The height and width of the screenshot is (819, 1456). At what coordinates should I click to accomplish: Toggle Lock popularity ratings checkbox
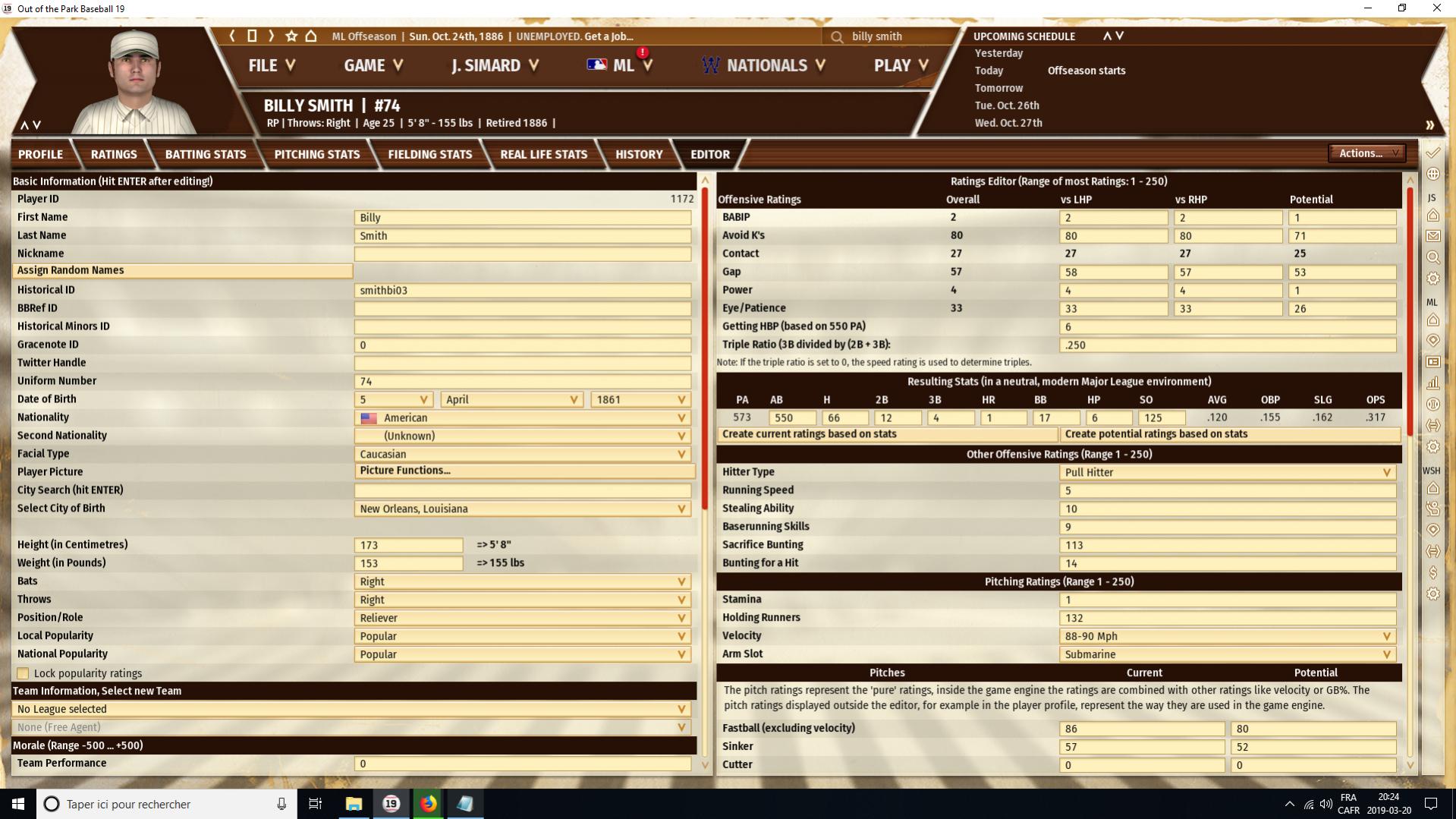(x=24, y=673)
